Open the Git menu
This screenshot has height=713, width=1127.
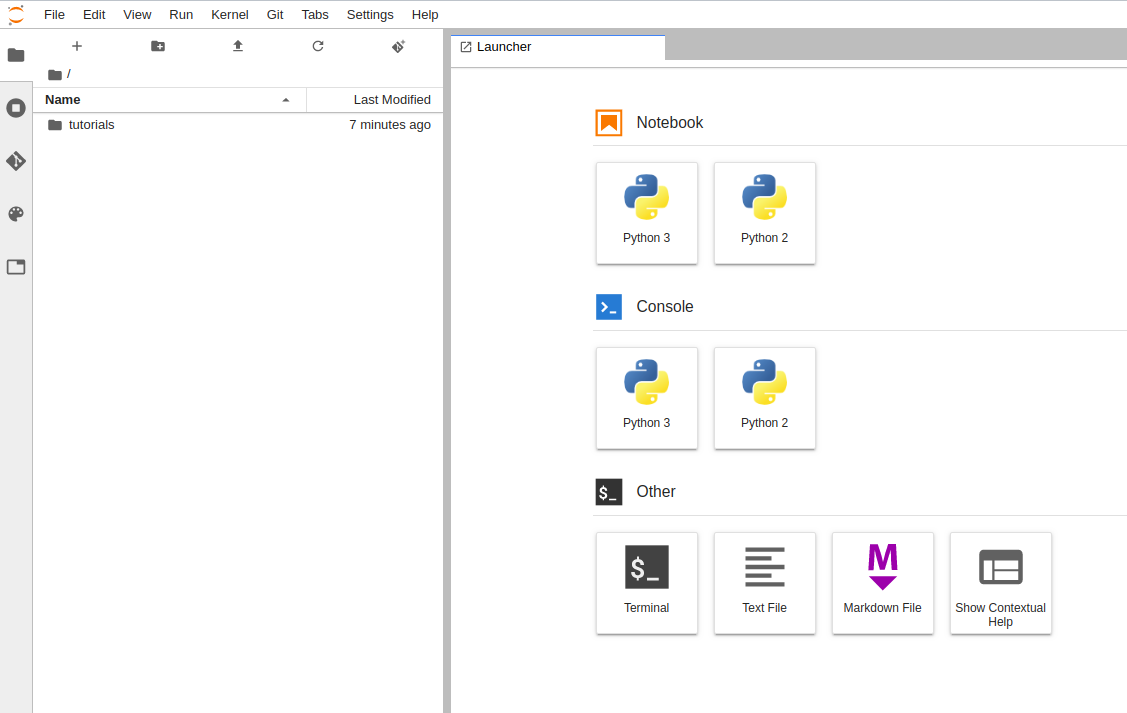tap(275, 14)
